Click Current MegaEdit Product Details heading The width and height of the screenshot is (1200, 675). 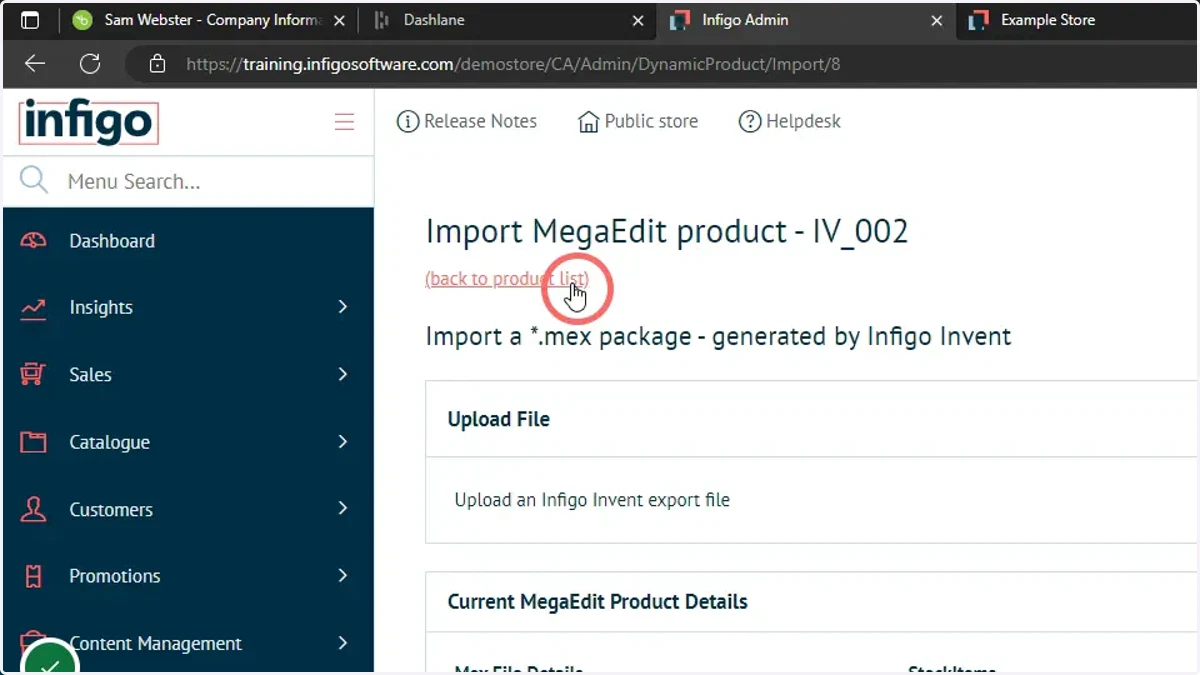pyautogui.click(x=598, y=602)
